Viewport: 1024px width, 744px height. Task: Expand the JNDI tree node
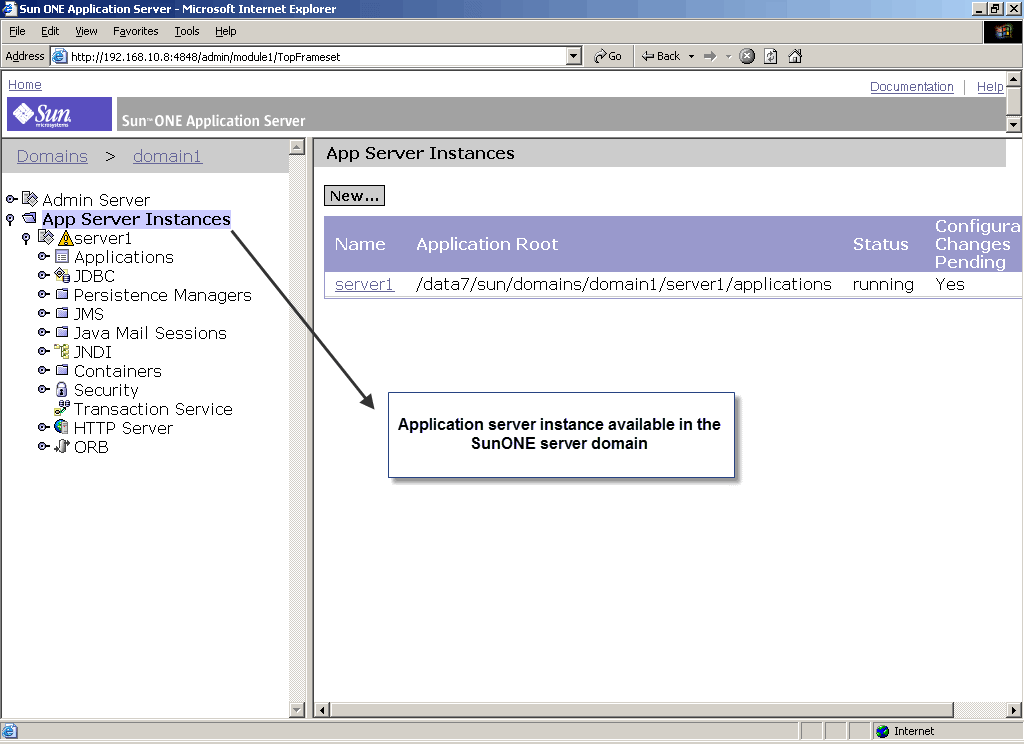43,351
